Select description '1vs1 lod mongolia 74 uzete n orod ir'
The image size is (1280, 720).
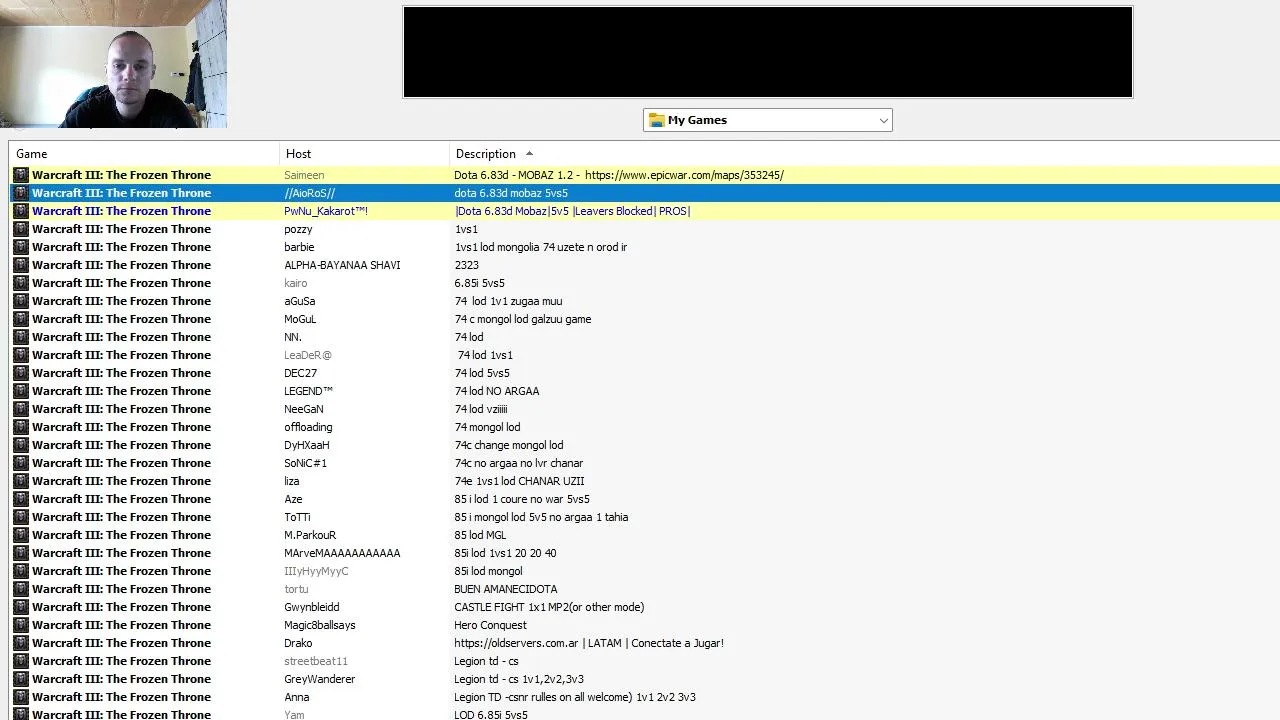coord(541,247)
